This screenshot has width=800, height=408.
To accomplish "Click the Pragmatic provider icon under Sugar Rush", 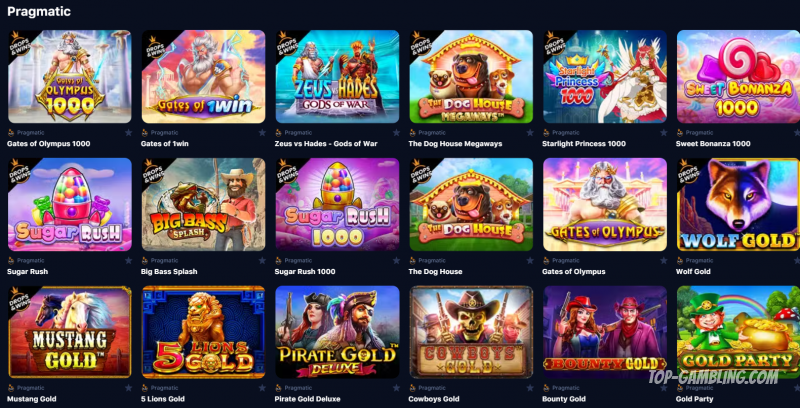I will click(x=11, y=261).
